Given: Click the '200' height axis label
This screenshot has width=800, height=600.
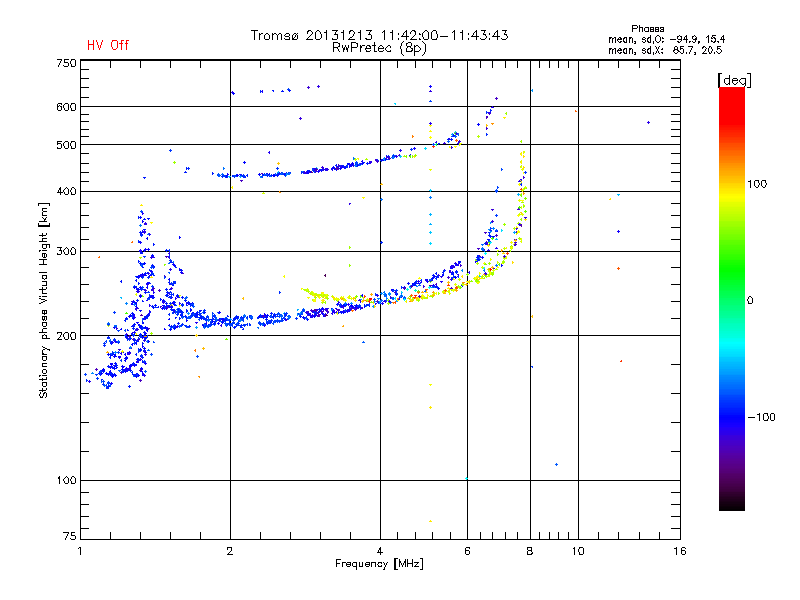Looking at the screenshot, I should click(66, 336).
